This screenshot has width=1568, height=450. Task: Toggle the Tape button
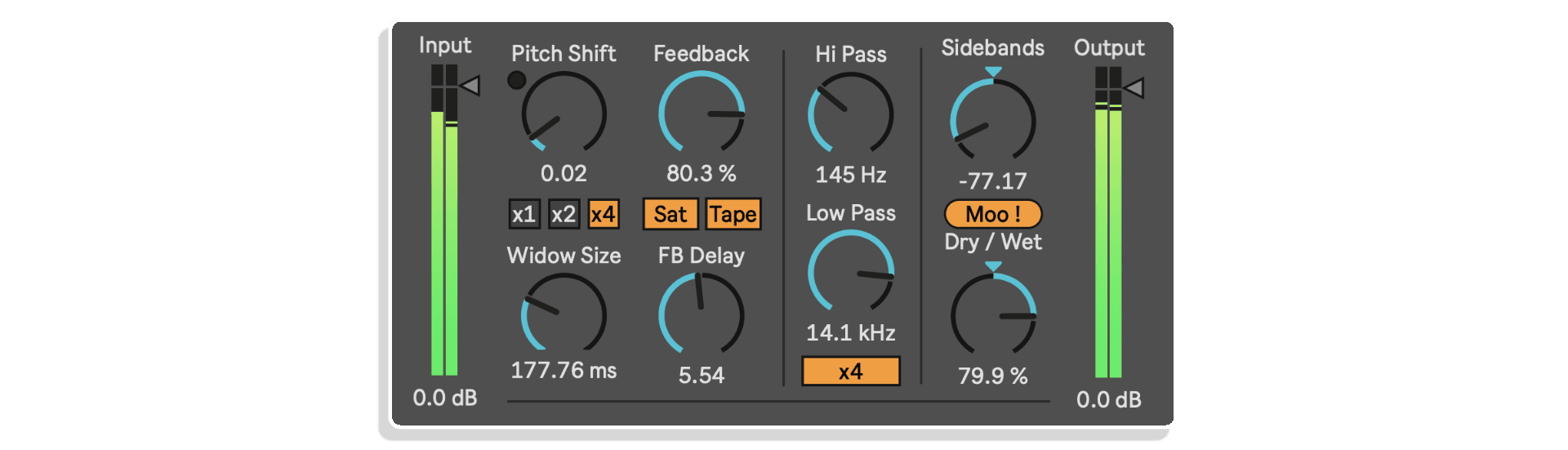coord(733,214)
